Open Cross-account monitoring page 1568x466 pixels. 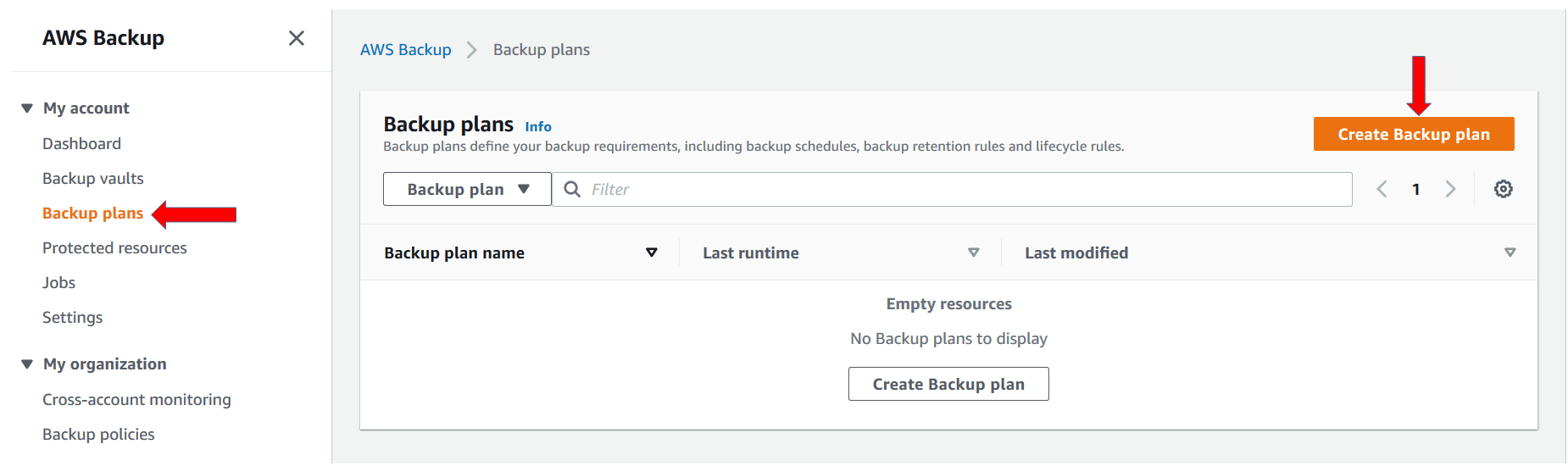pyautogui.click(x=136, y=400)
